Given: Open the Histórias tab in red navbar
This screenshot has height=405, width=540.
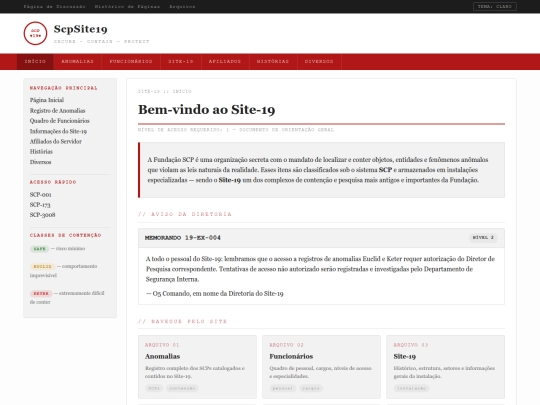Looking at the screenshot, I should tap(273, 62).
